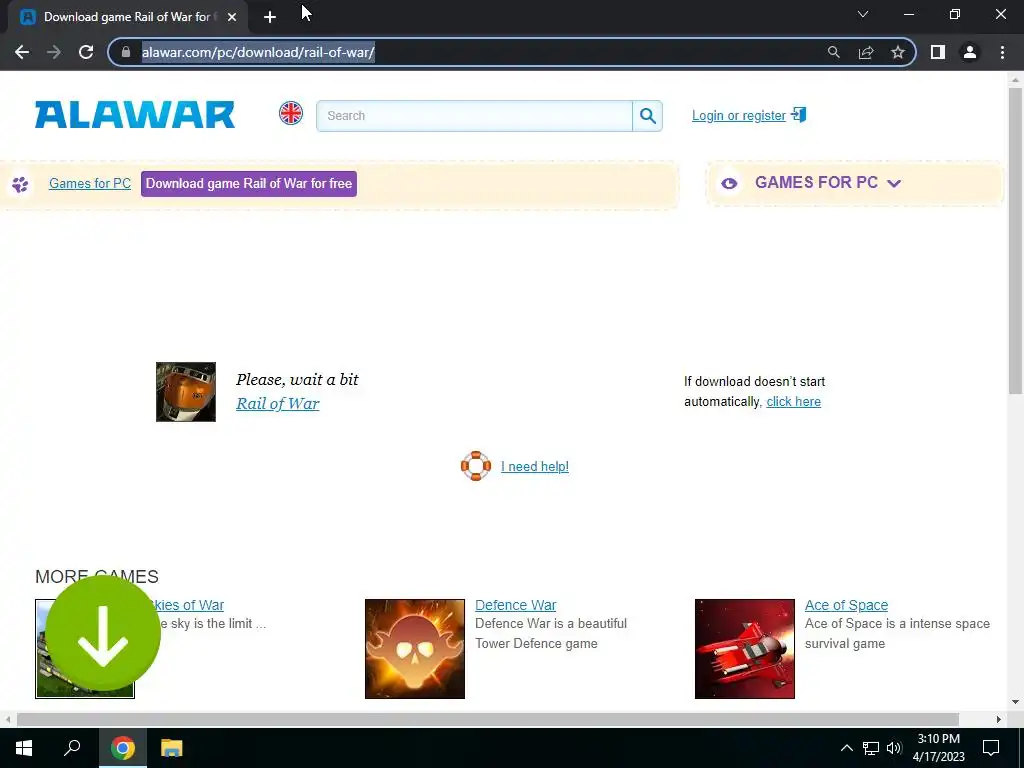The width and height of the screenshot is (1024, 768).
Task: Open a new browser tab
Action: click(270, 17)
